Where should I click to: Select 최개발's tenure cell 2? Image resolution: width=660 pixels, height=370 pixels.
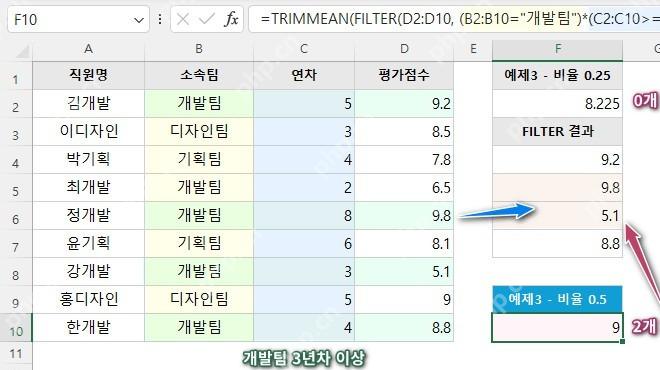303,187
